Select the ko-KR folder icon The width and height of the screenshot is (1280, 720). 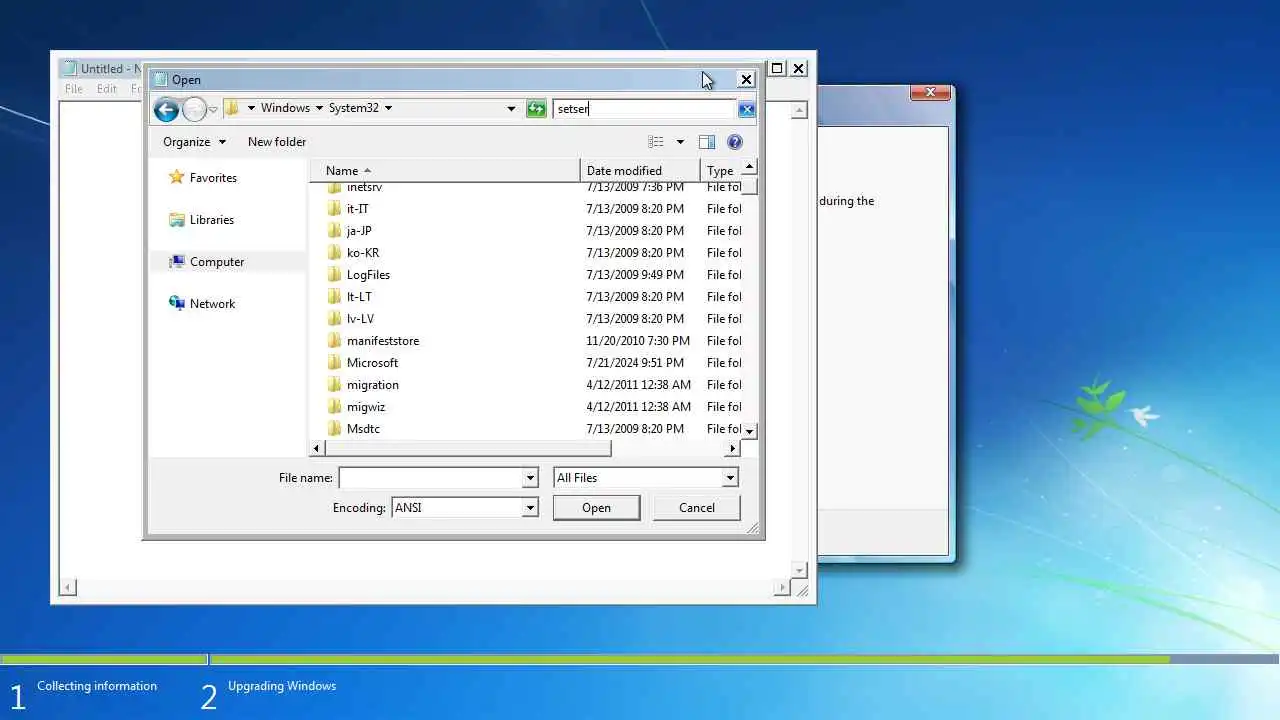pyautogui.click(x=334, y=253)
